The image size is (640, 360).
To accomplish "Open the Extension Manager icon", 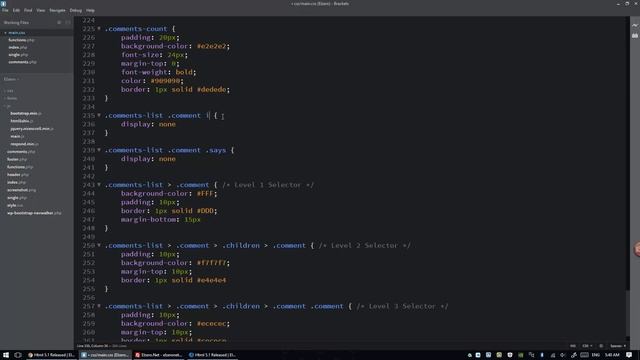I will 635,36.
